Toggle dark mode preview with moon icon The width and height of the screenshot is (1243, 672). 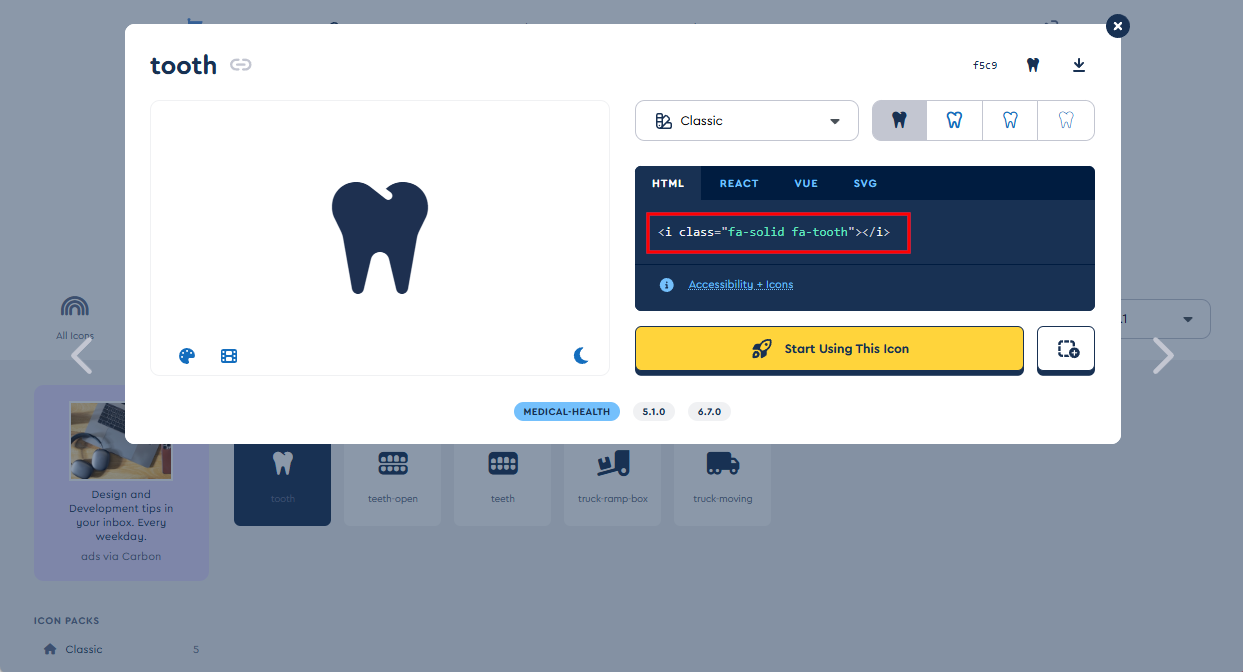tap(581, 356)
